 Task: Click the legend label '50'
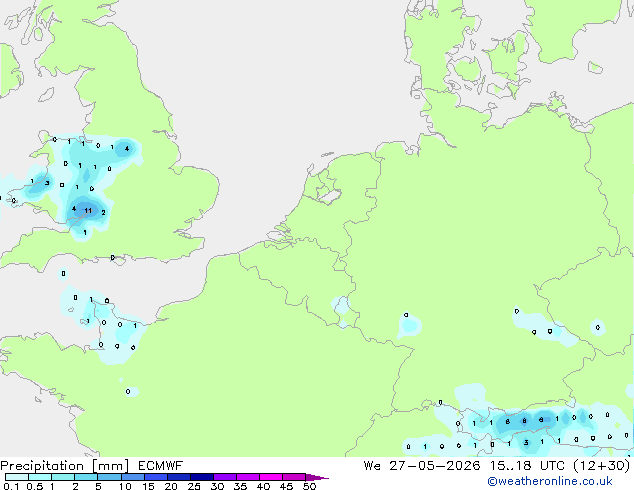pos(309,486)
